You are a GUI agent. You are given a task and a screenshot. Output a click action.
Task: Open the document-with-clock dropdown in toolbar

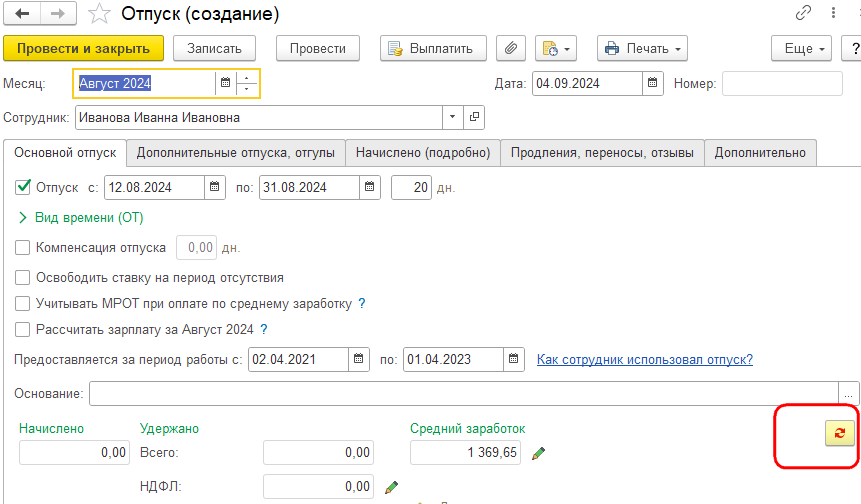556,48
